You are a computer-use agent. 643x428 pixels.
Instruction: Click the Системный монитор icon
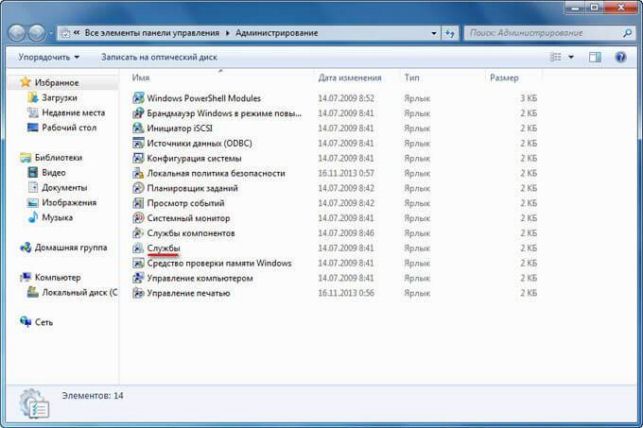138,218
